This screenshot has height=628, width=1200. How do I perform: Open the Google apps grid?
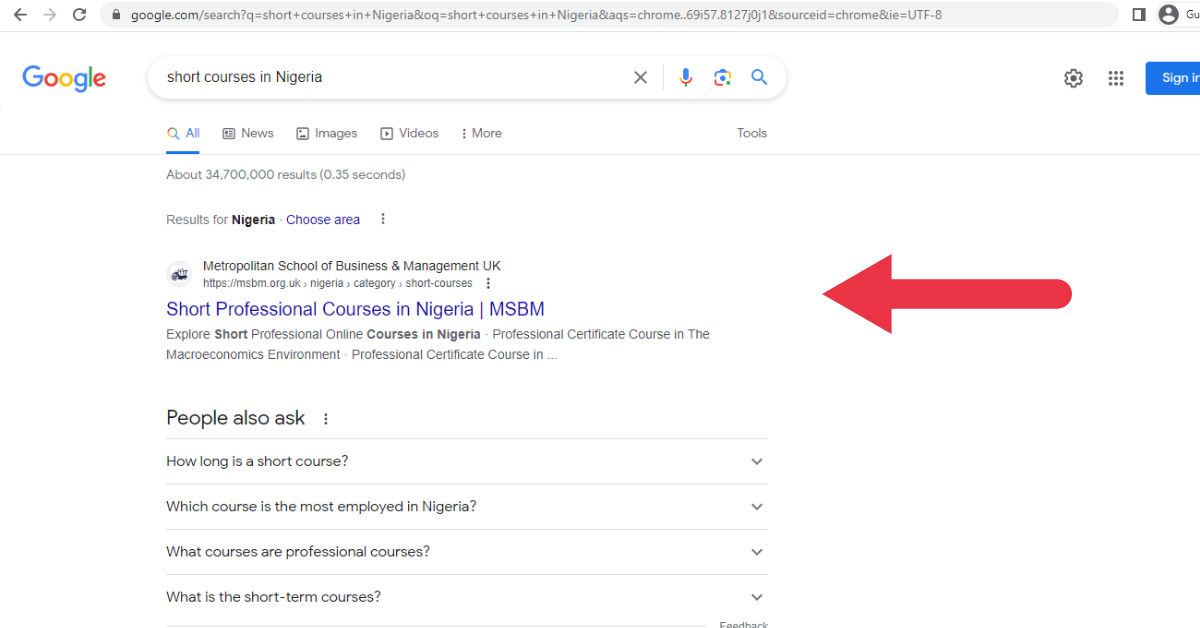pos(1116,78)
